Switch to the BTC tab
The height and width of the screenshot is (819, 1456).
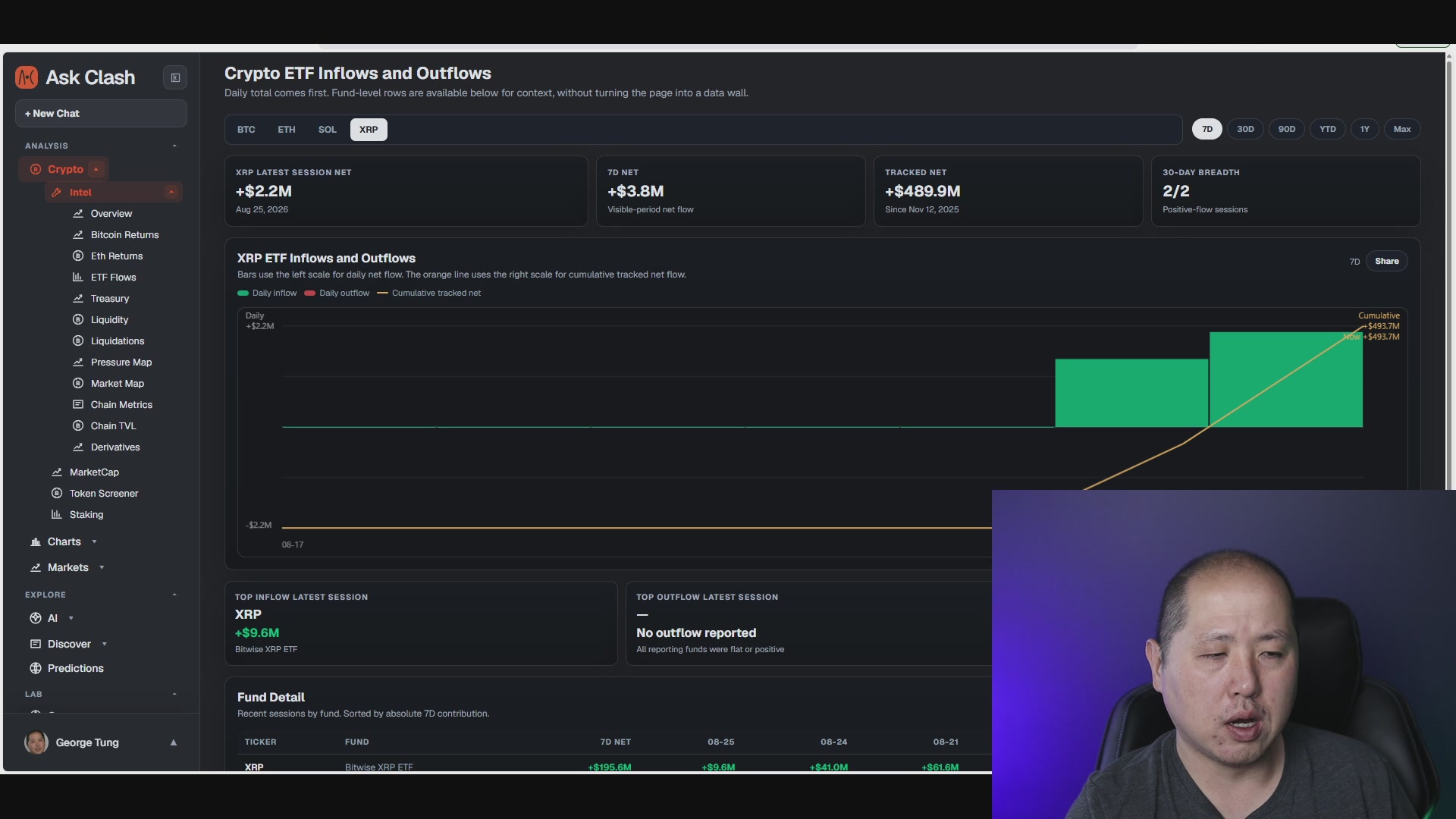coord(246,130)
